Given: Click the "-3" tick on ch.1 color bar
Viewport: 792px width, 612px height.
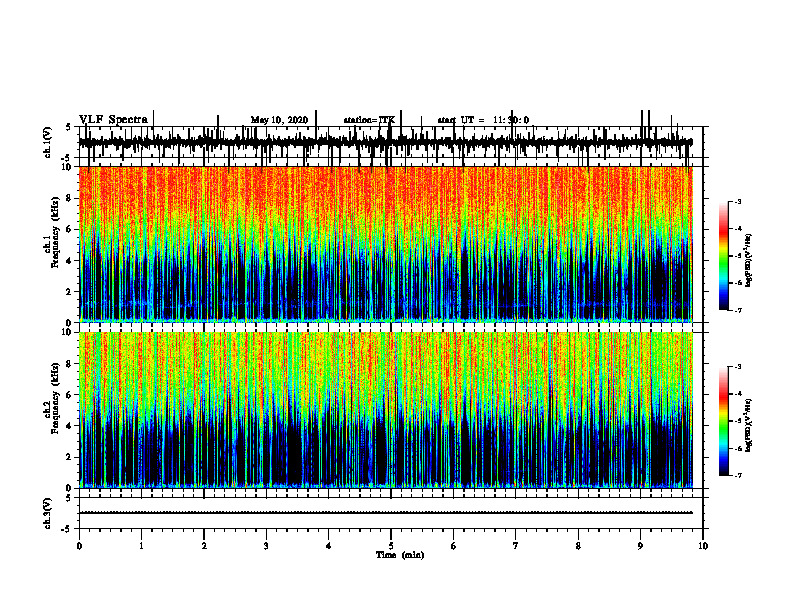Looking at the screenshot, I should point(738,201).
